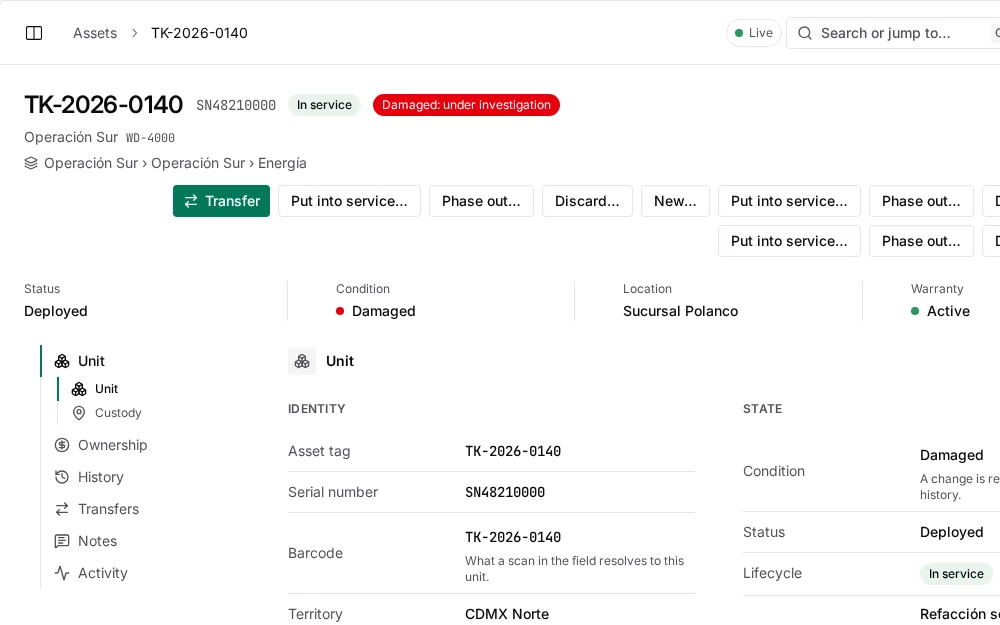Click the Damaged: under investigation badge
The image size is (1000, 625).
click(466, 105)
